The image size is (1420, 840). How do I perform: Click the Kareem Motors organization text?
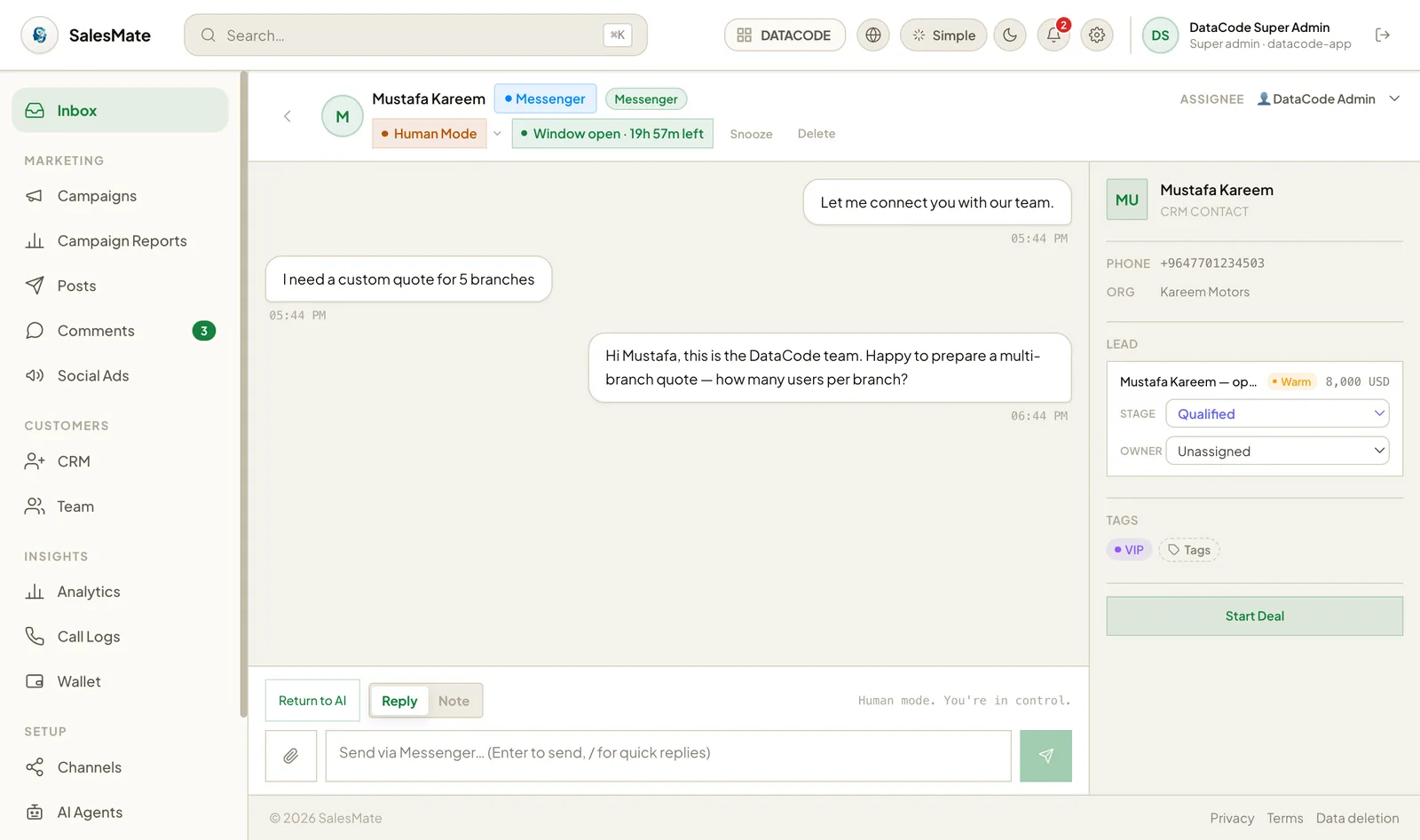[1204, 292]
